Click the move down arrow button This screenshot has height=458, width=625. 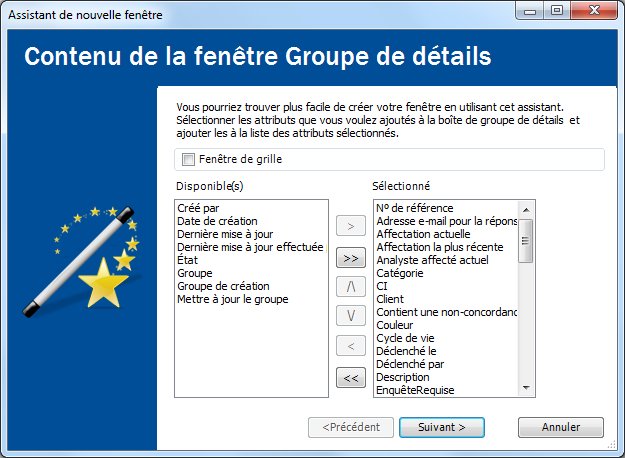[x=351, y=316]
